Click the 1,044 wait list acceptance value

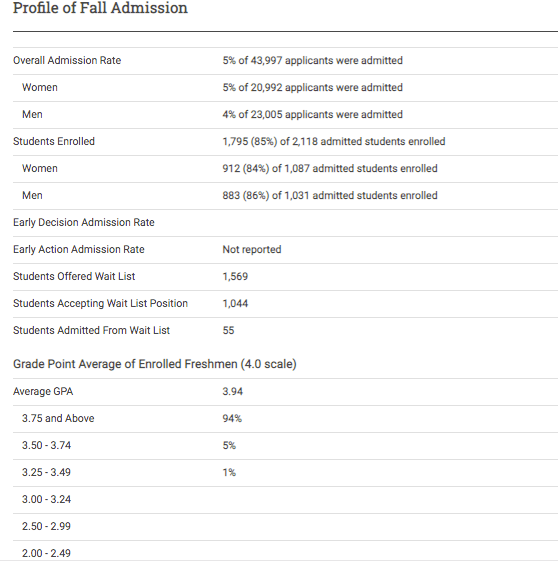(235, 304)
